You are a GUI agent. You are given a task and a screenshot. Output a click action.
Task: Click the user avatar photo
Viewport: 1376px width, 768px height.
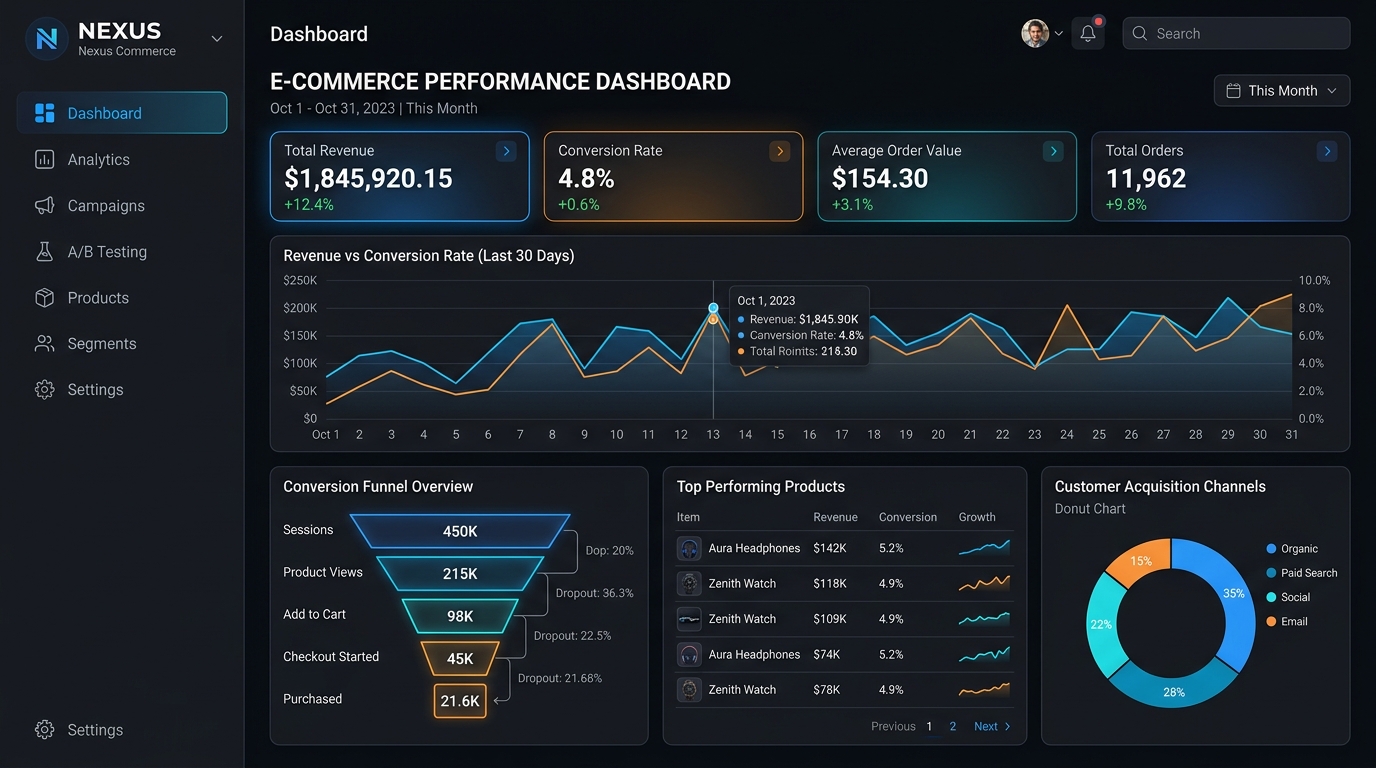(1035, 33)
